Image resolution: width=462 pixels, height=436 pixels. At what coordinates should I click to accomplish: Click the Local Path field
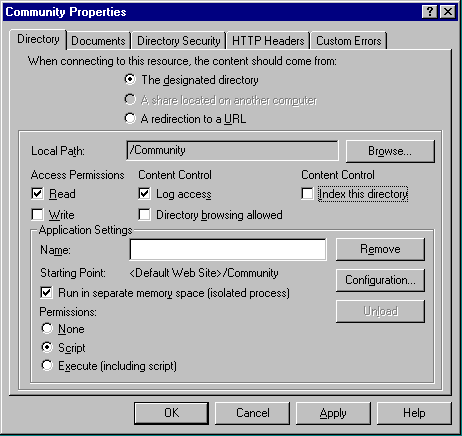pos(232,150)
